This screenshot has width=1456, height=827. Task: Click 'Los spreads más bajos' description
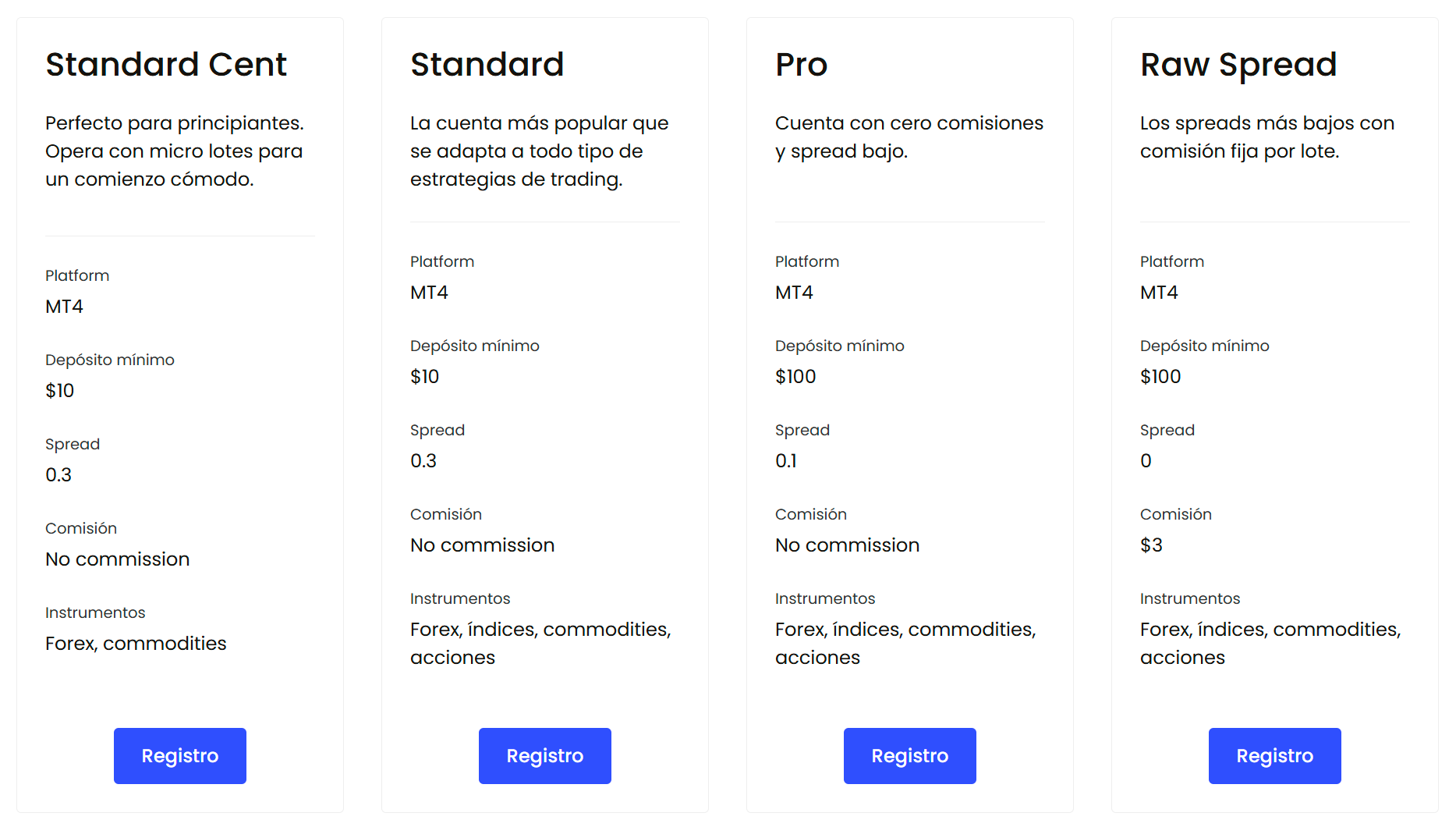tap(1267, 137)
